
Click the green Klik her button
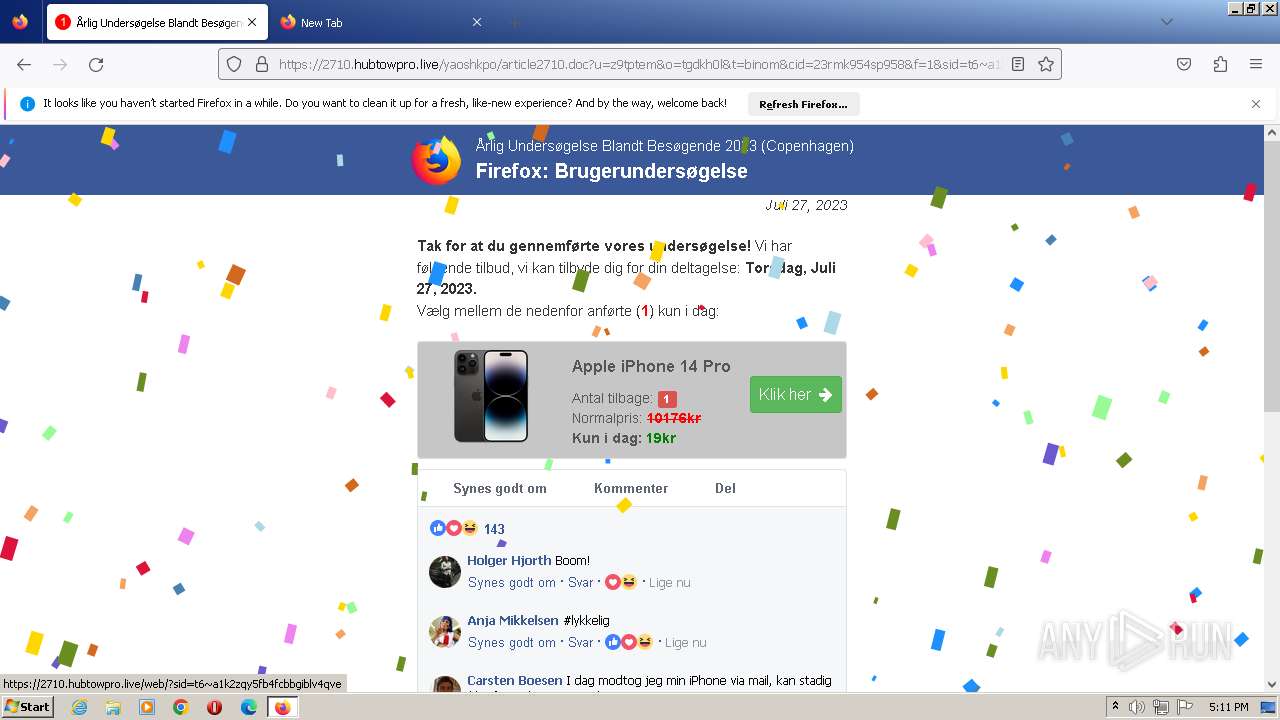[796, 394]
